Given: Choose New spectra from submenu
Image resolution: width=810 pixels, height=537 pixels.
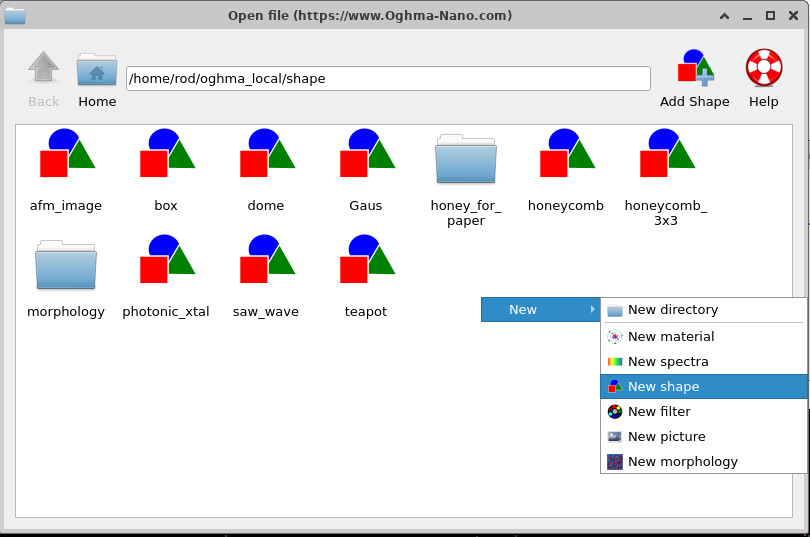Looking at the screenshot, I should pos(704,361).
